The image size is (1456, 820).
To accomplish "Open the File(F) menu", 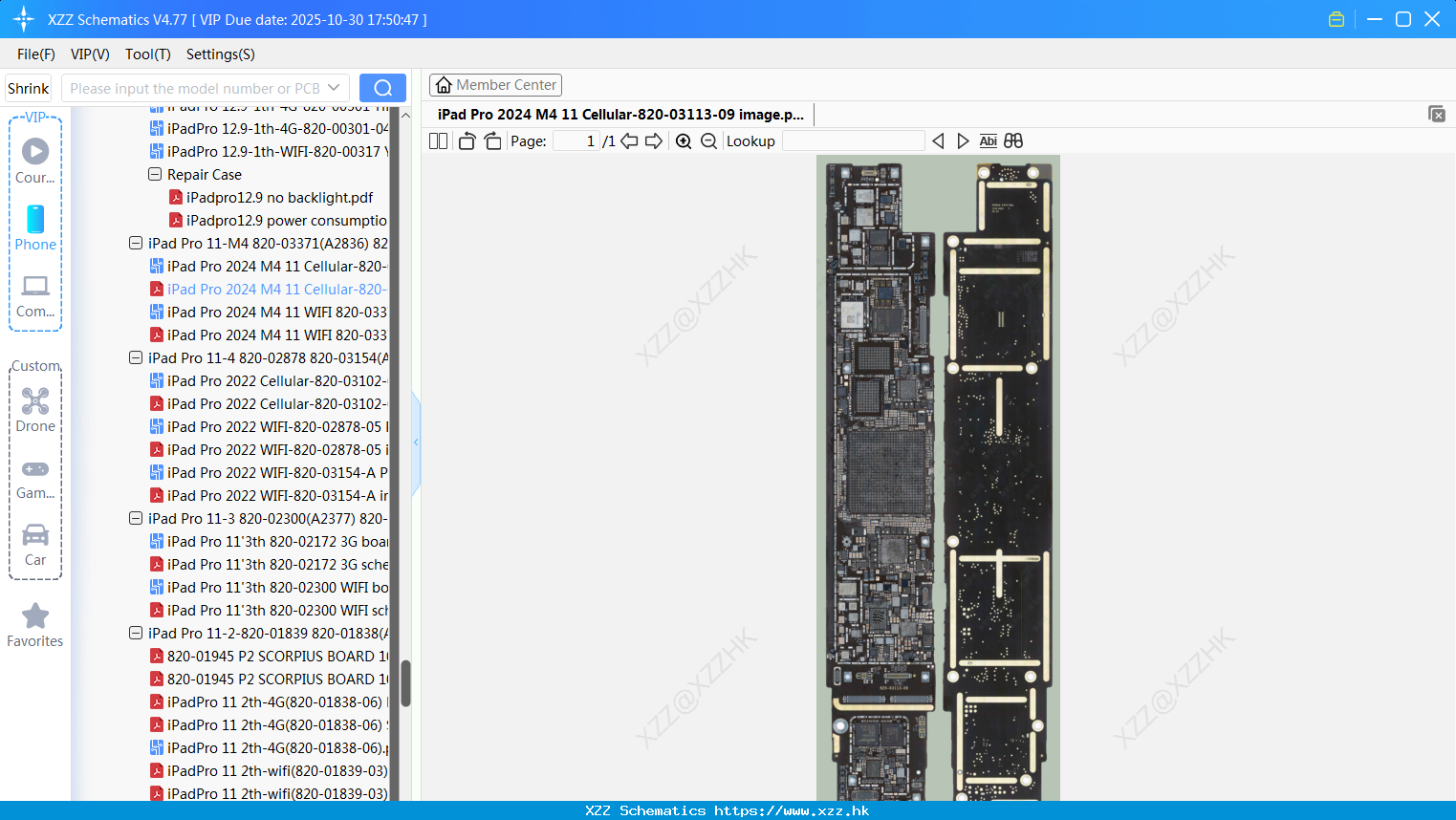I will tap(36, 54).
